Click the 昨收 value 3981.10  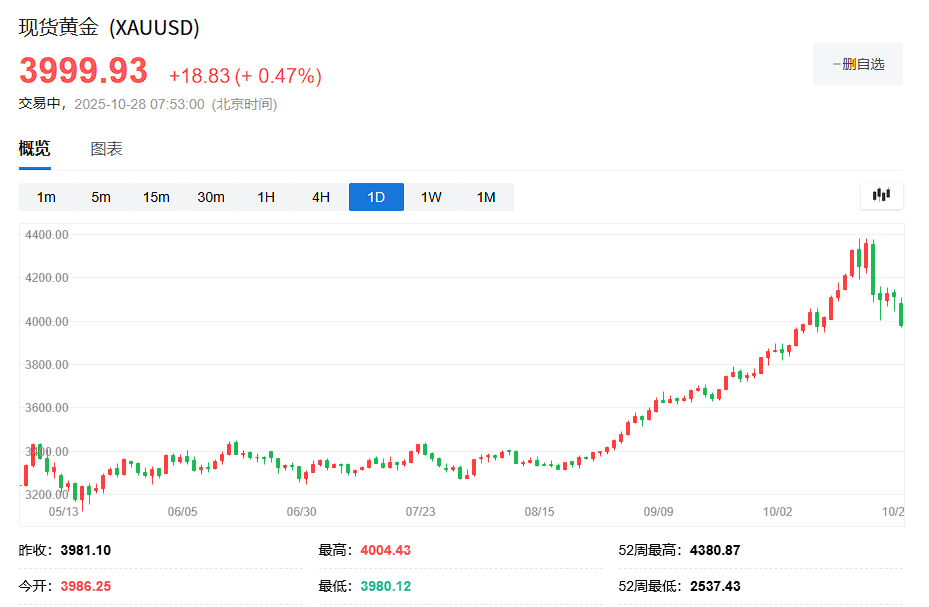85,550
